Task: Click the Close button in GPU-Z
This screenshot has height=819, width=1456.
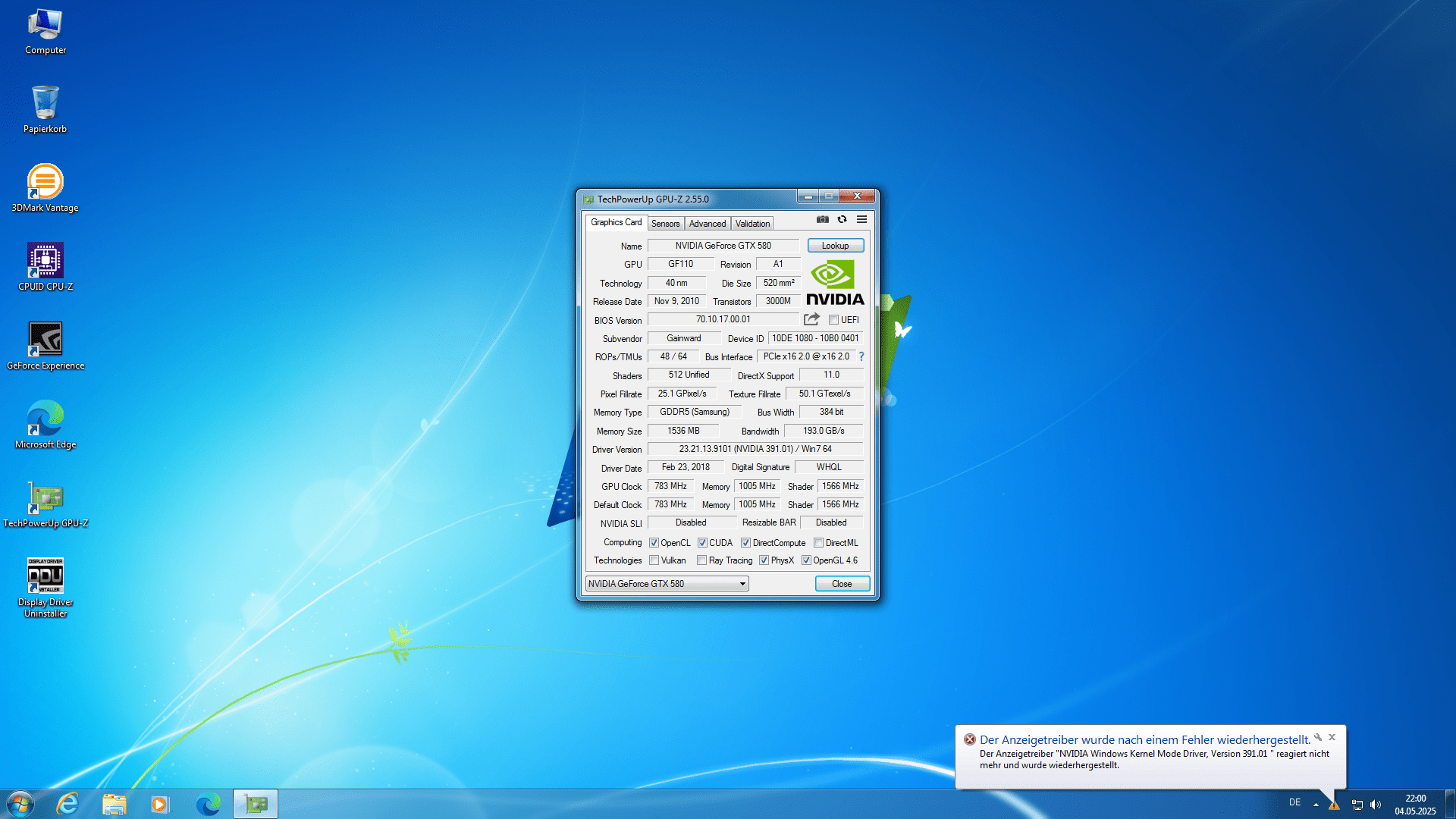Action: pyautogui.click(x=842, y=584)
